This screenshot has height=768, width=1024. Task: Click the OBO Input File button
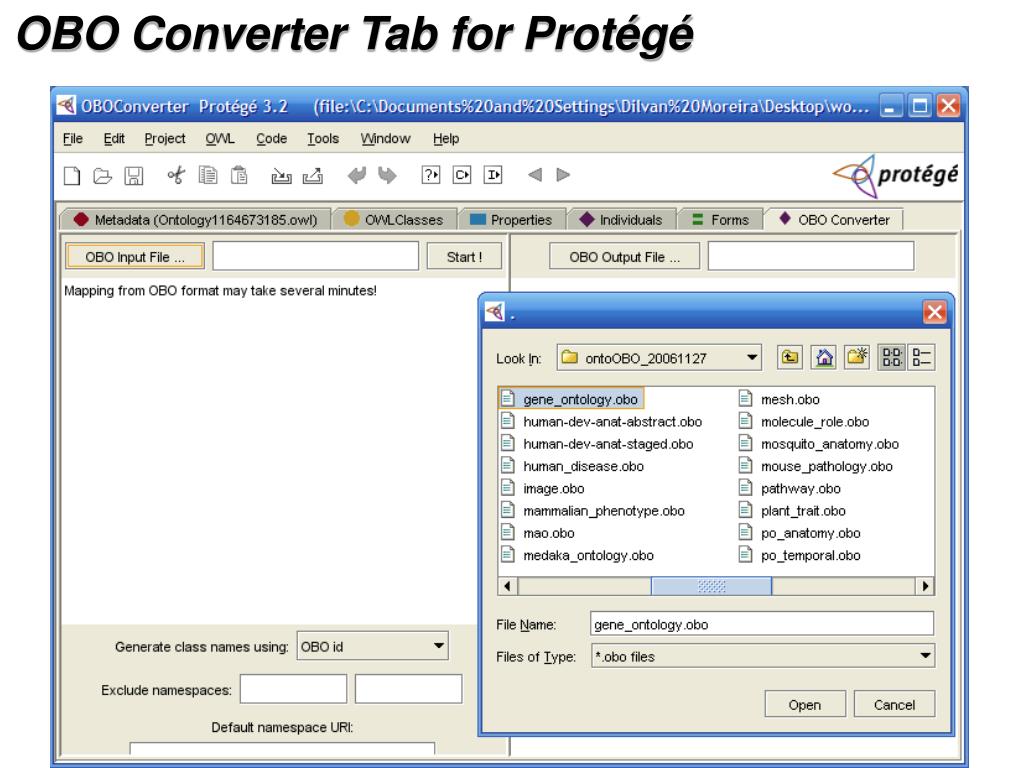coord(135,257)
